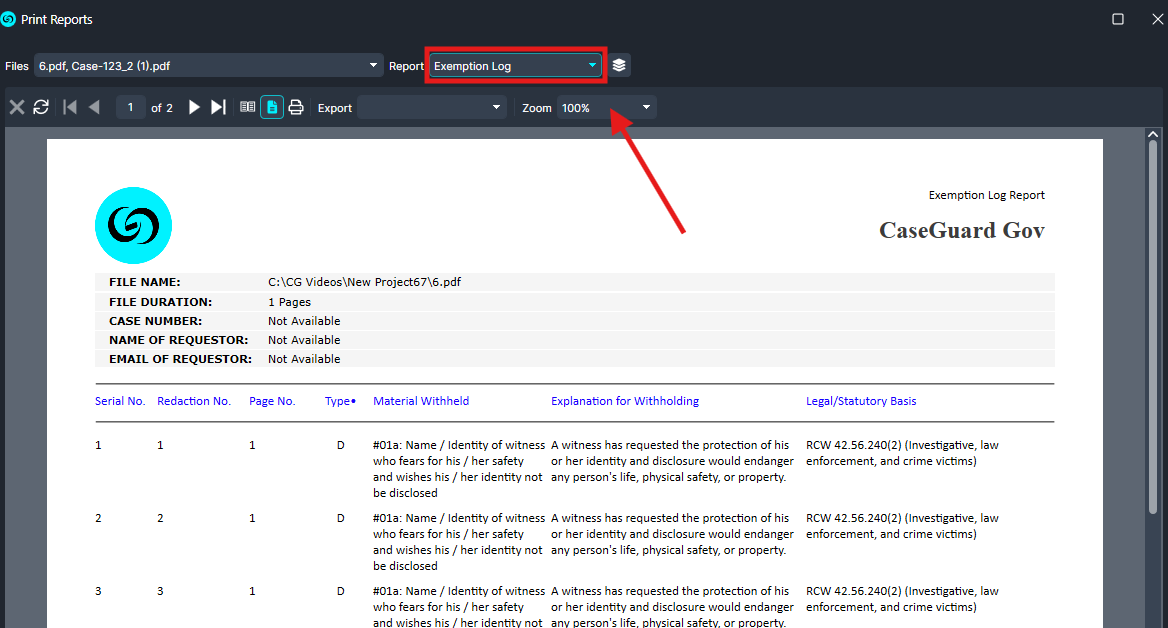Click the Page No. column header
This screenshot has height=628, width=1168.
pyautogui.click(x=272, y=401)
